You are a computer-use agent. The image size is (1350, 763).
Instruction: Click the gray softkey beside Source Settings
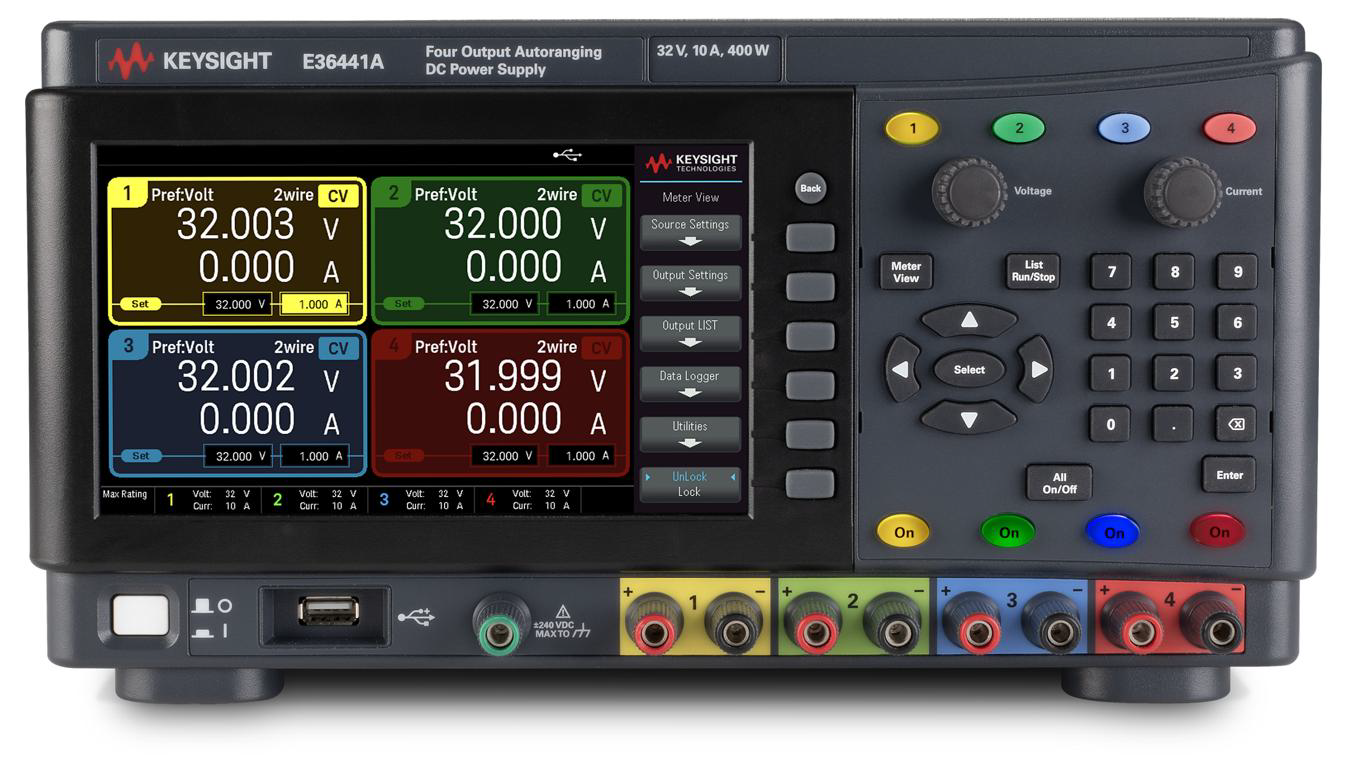tap(810, 238)
